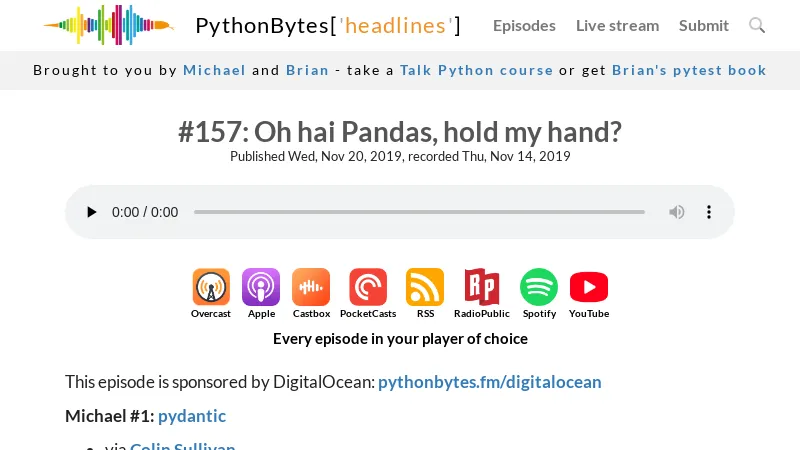The height and width of the screenshot is (450, 800).
Task: Mute the audio player volume
Action: (x=677, y=212)
